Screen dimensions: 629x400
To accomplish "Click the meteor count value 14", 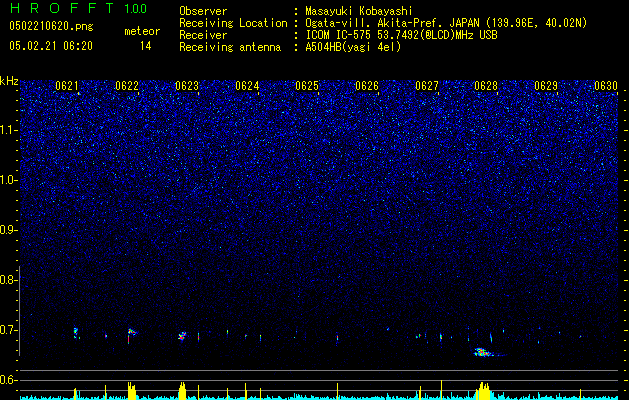I will tap(146, 46).
